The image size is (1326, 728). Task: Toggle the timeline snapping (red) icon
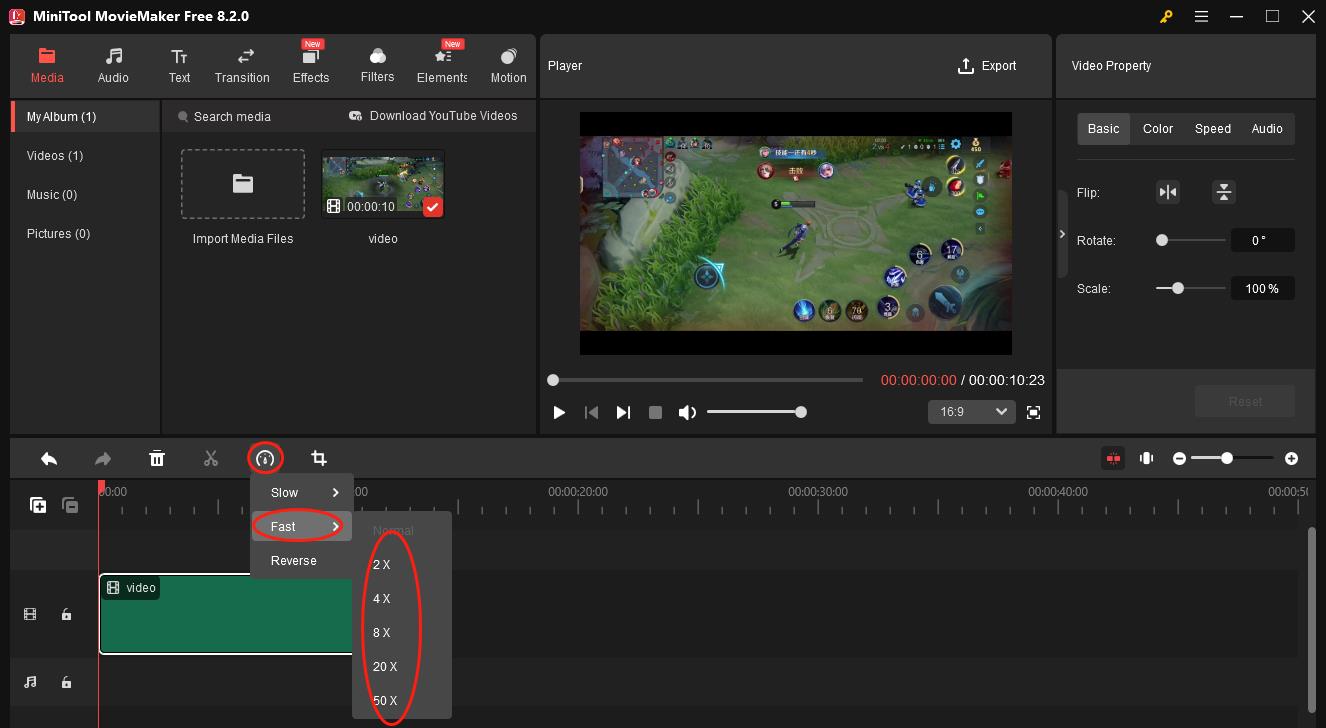coord(1113,458)
